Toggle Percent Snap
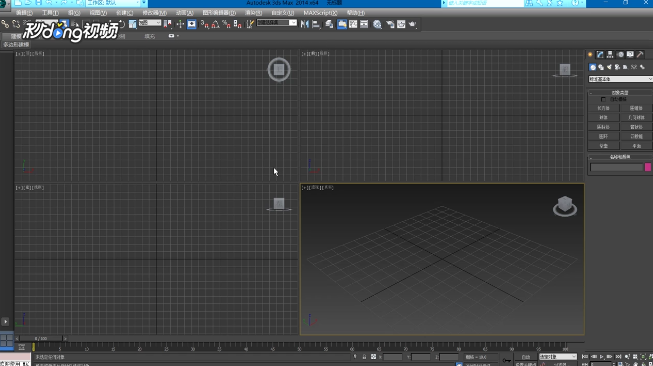 point(227,24)
